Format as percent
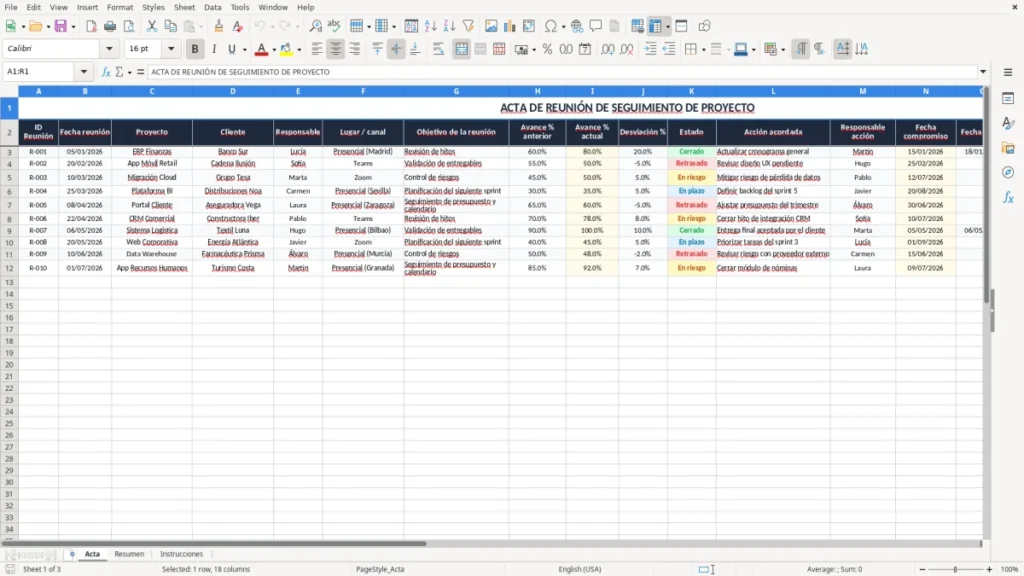 [x=547, y=49]
